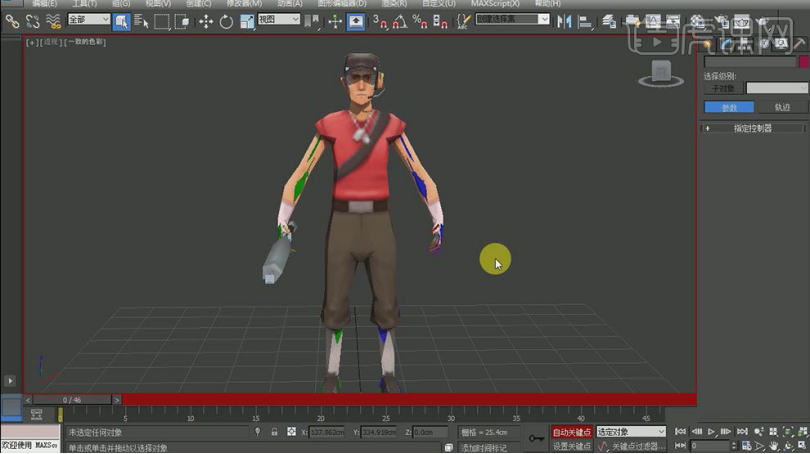Image resolution: width=810 pixels, height=454 pixels.
Task: Click the Bind to Space Warp icon
Action: [x=53, y=21]
